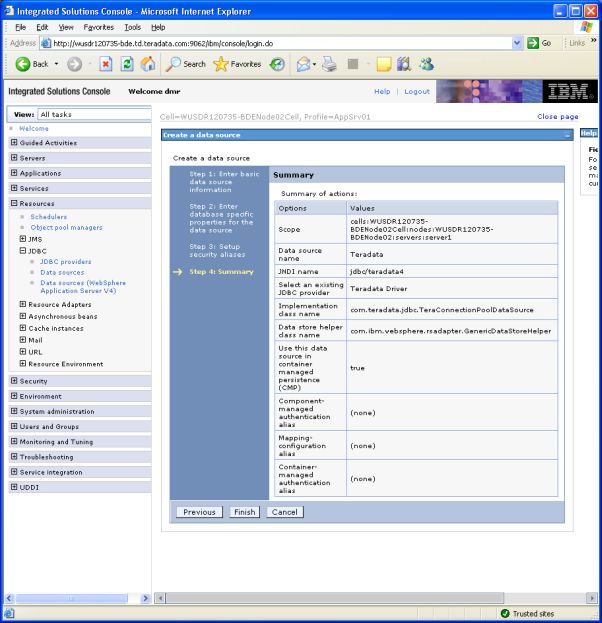The height and width of the screenshot is (623, 602).
Task: Open the View menu
Action: (x=66, y=27)
